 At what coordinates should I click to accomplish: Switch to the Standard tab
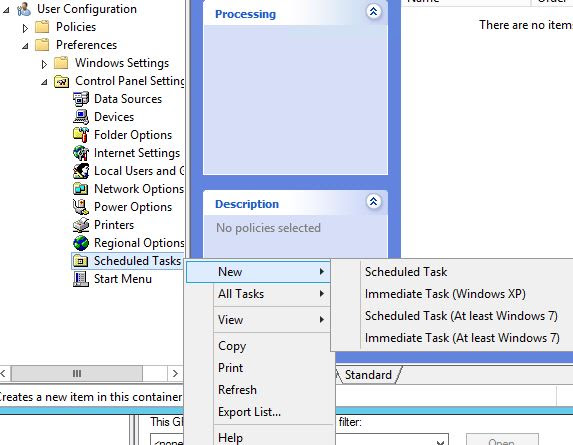click(x=368, y=375)
